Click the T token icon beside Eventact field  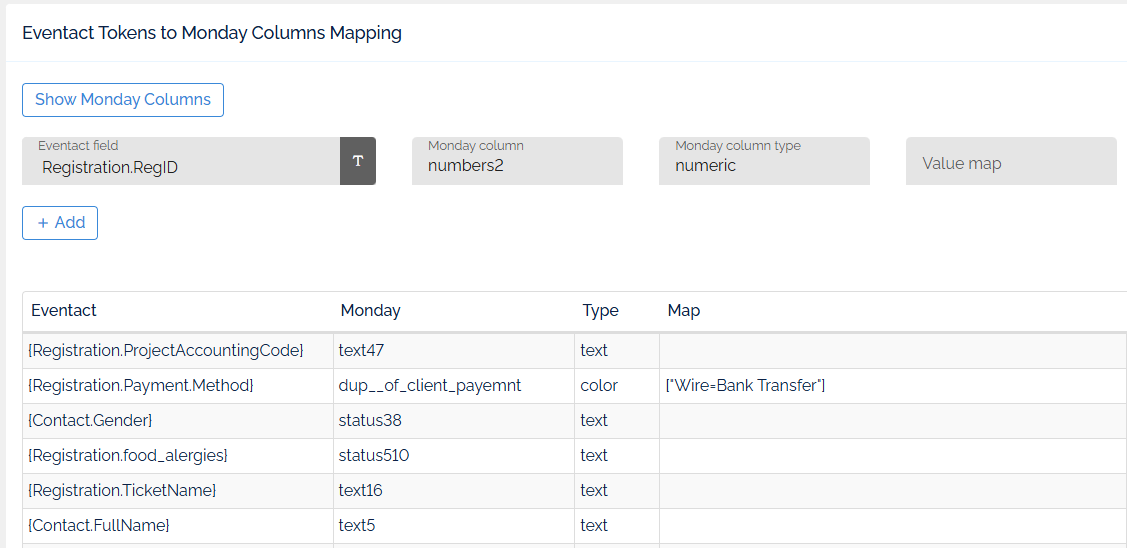(358, 161)
